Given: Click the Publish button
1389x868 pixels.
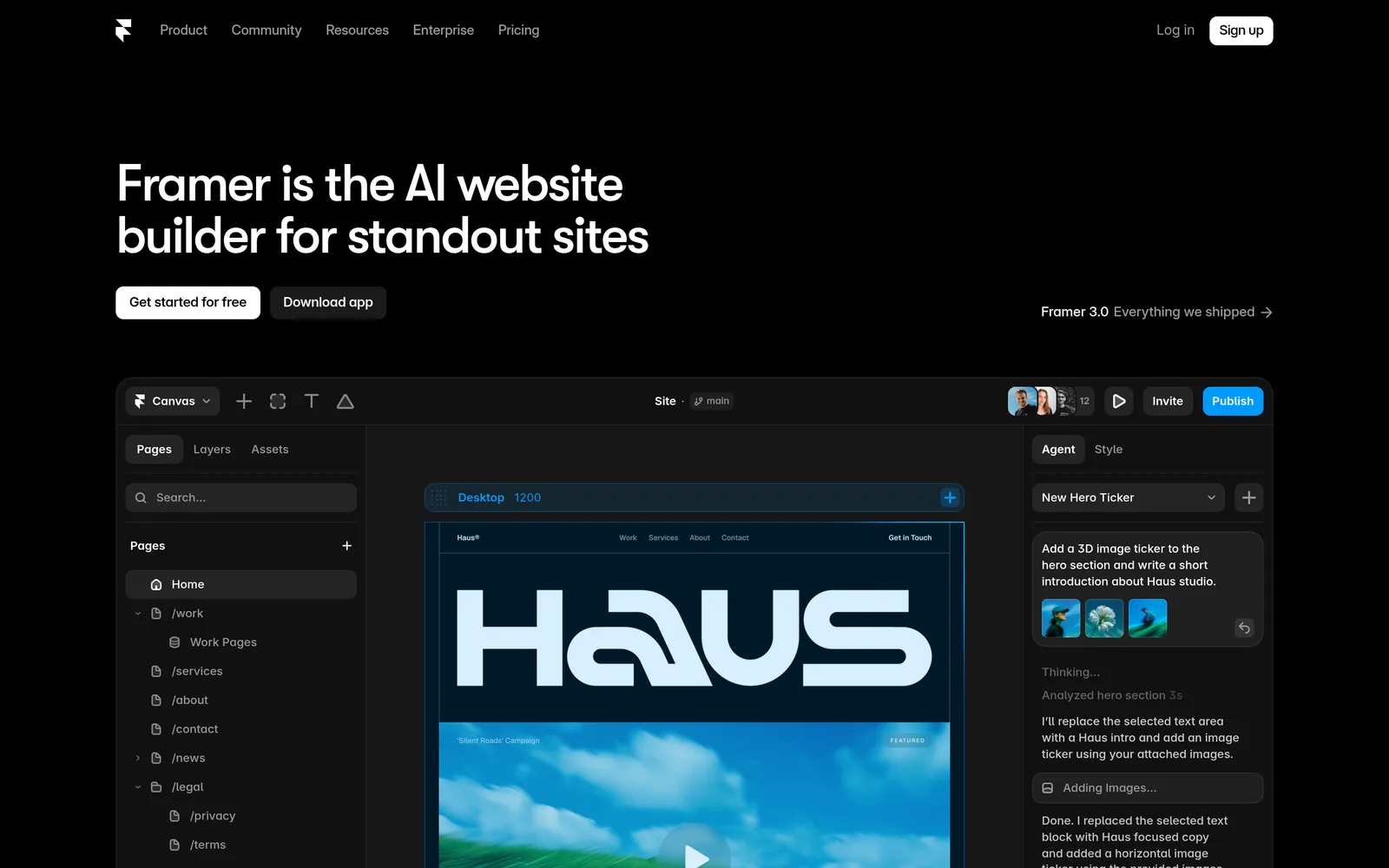Looking at the screenshot, I should tap(1233, 401).
